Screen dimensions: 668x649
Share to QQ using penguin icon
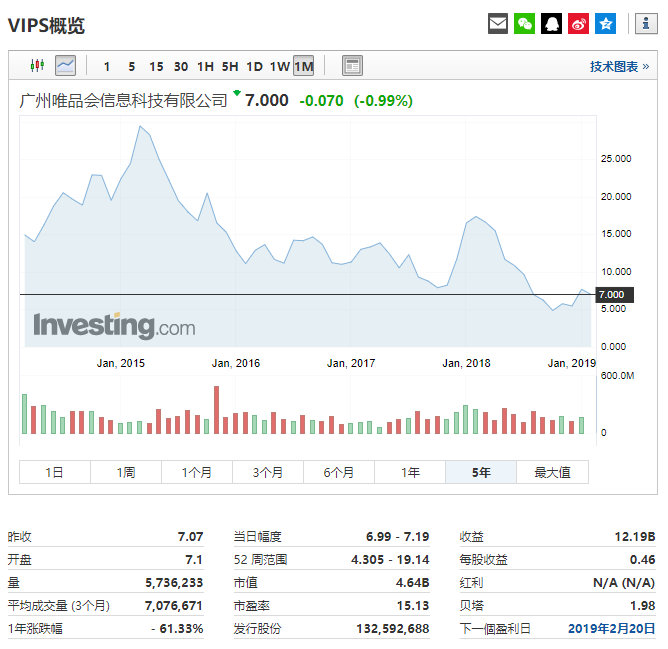[x=551, y=23]
